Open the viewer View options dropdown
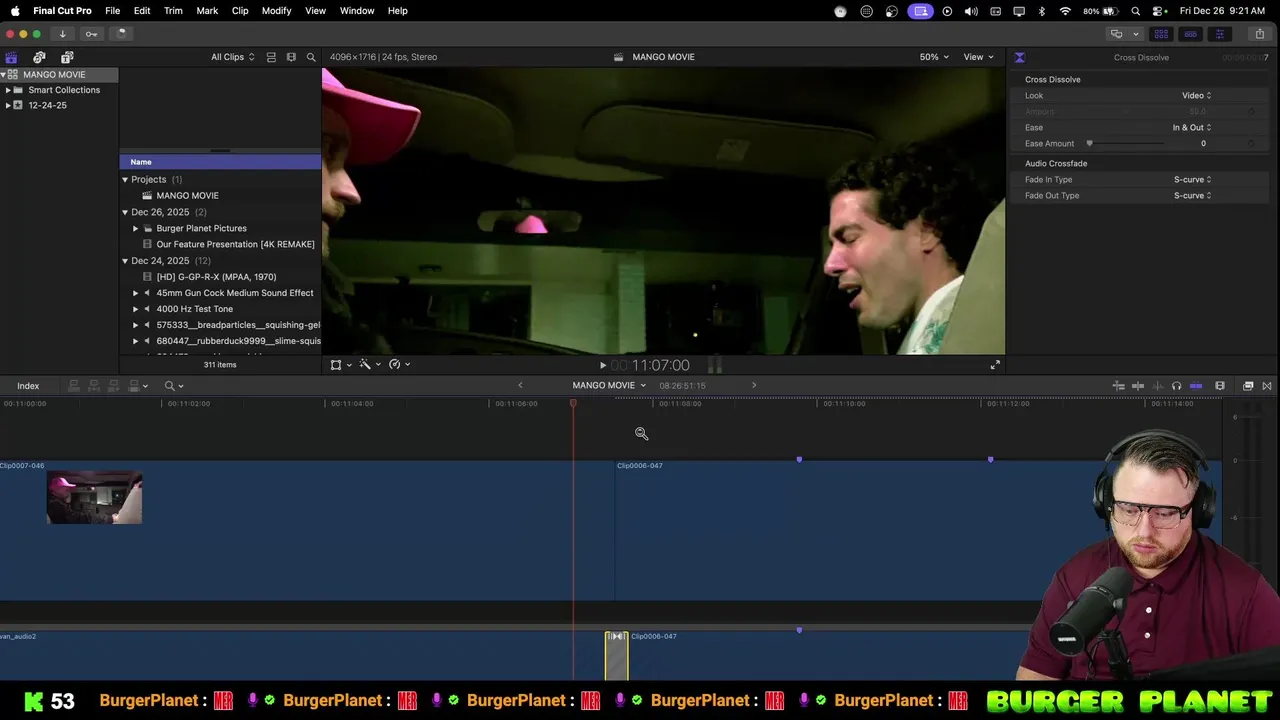 click(978, 57)
